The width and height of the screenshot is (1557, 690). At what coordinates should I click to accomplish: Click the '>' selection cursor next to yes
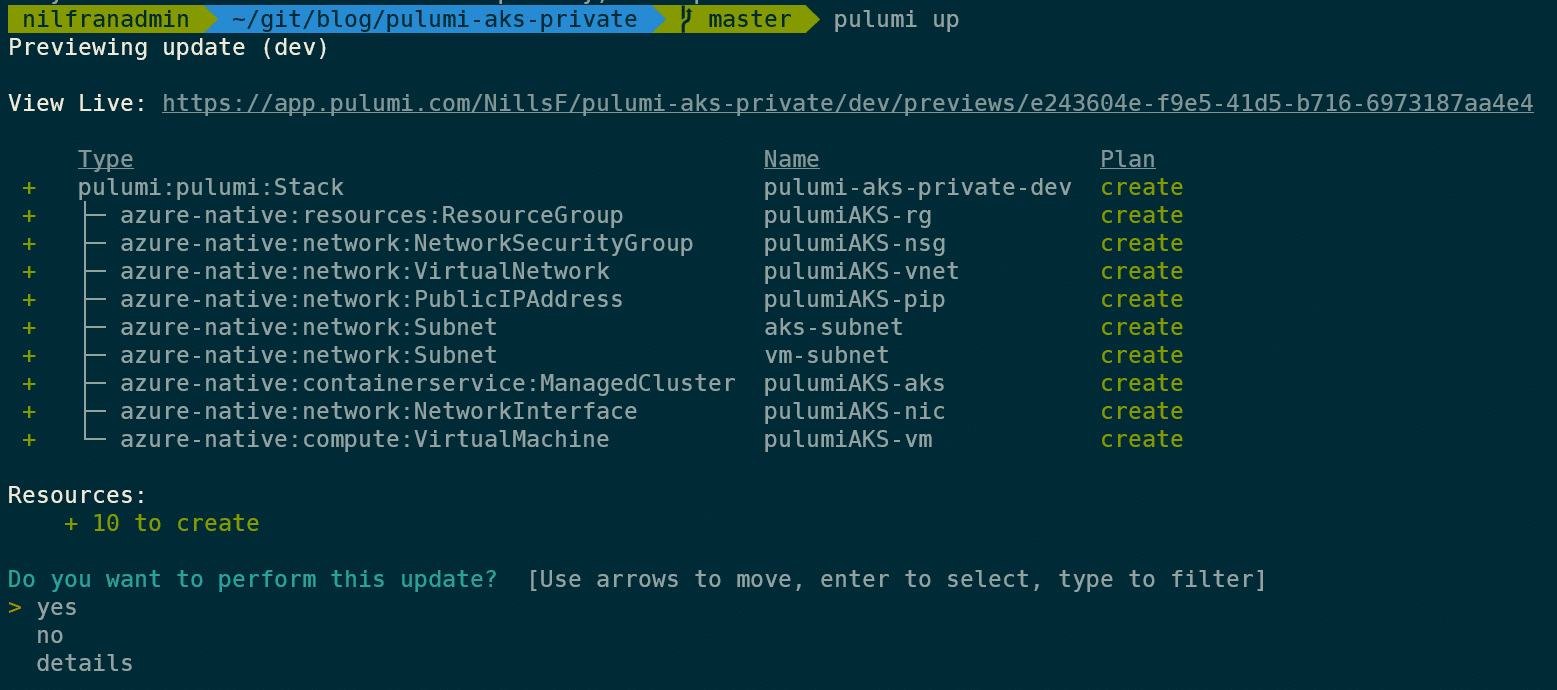pyautogui.click(x=15, y=607)
